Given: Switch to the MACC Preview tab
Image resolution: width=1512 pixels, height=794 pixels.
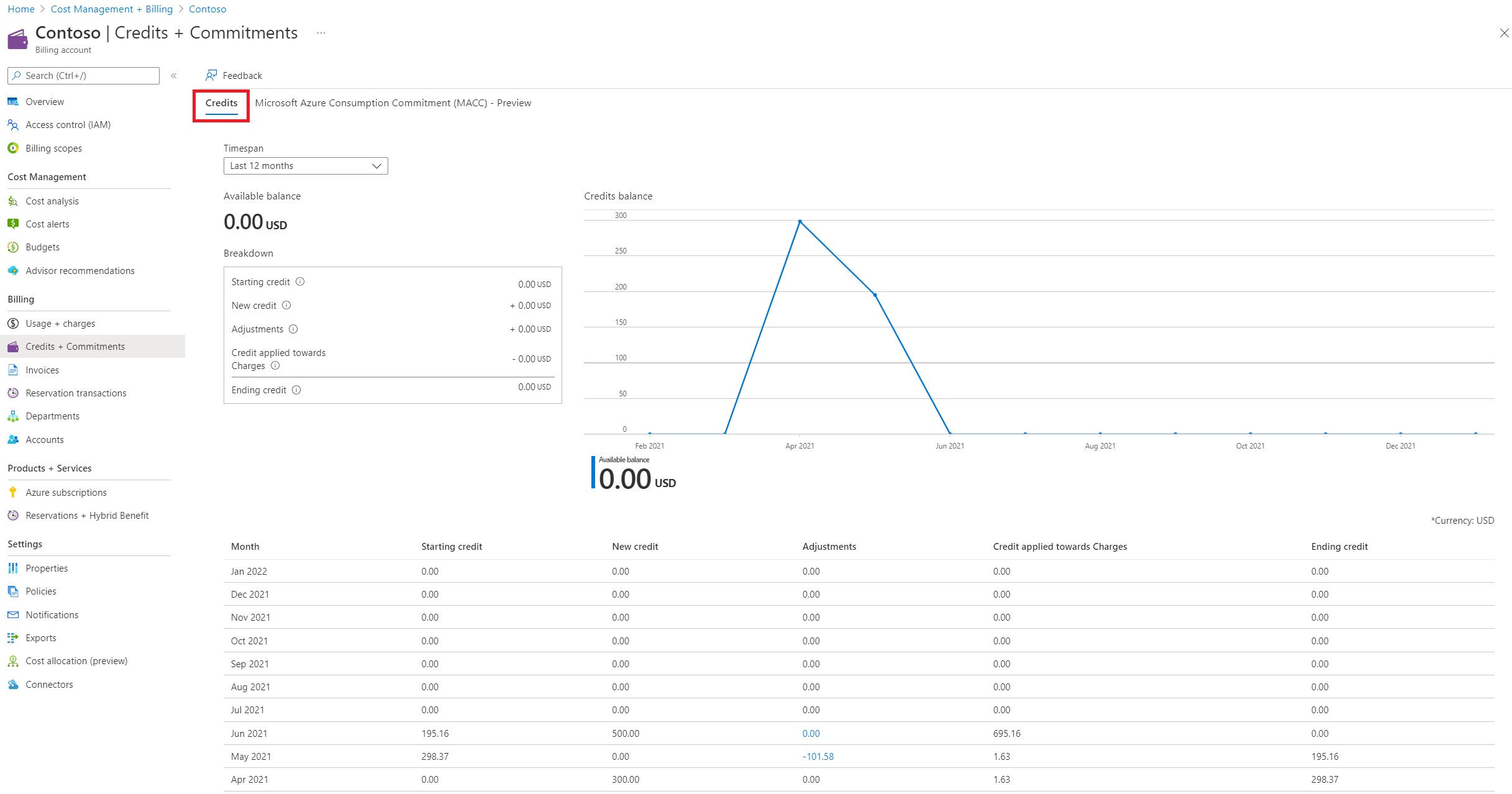Looking at the screenshot, I should pos(393,103).
